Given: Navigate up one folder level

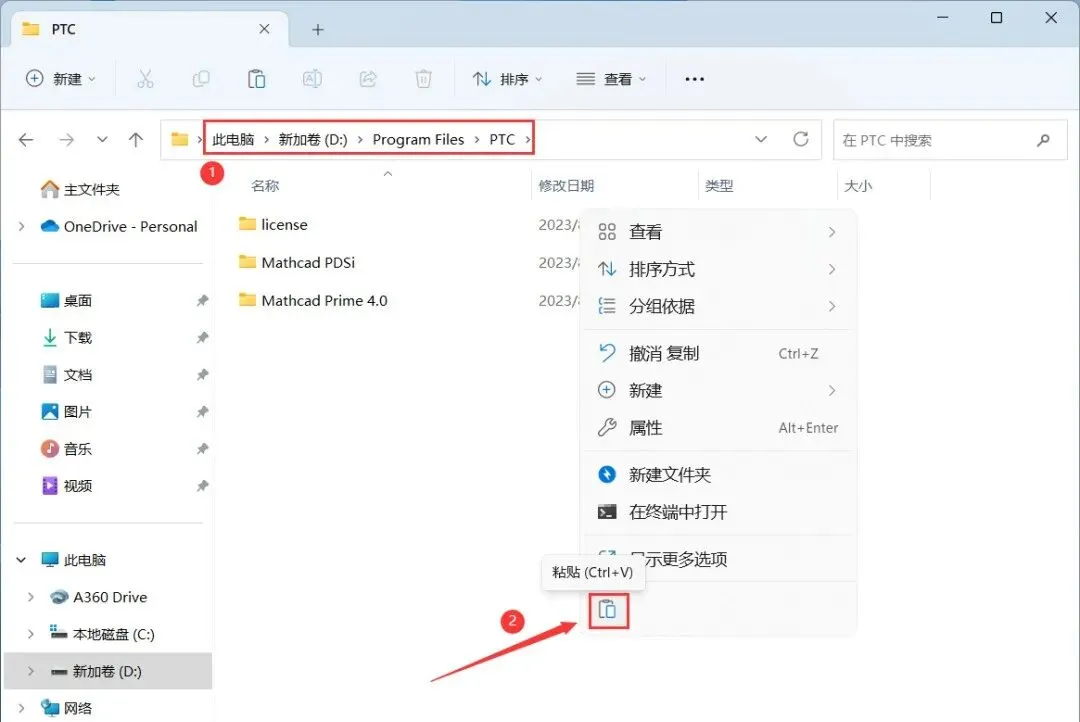Looking at the screenshot, I should 136,140.
